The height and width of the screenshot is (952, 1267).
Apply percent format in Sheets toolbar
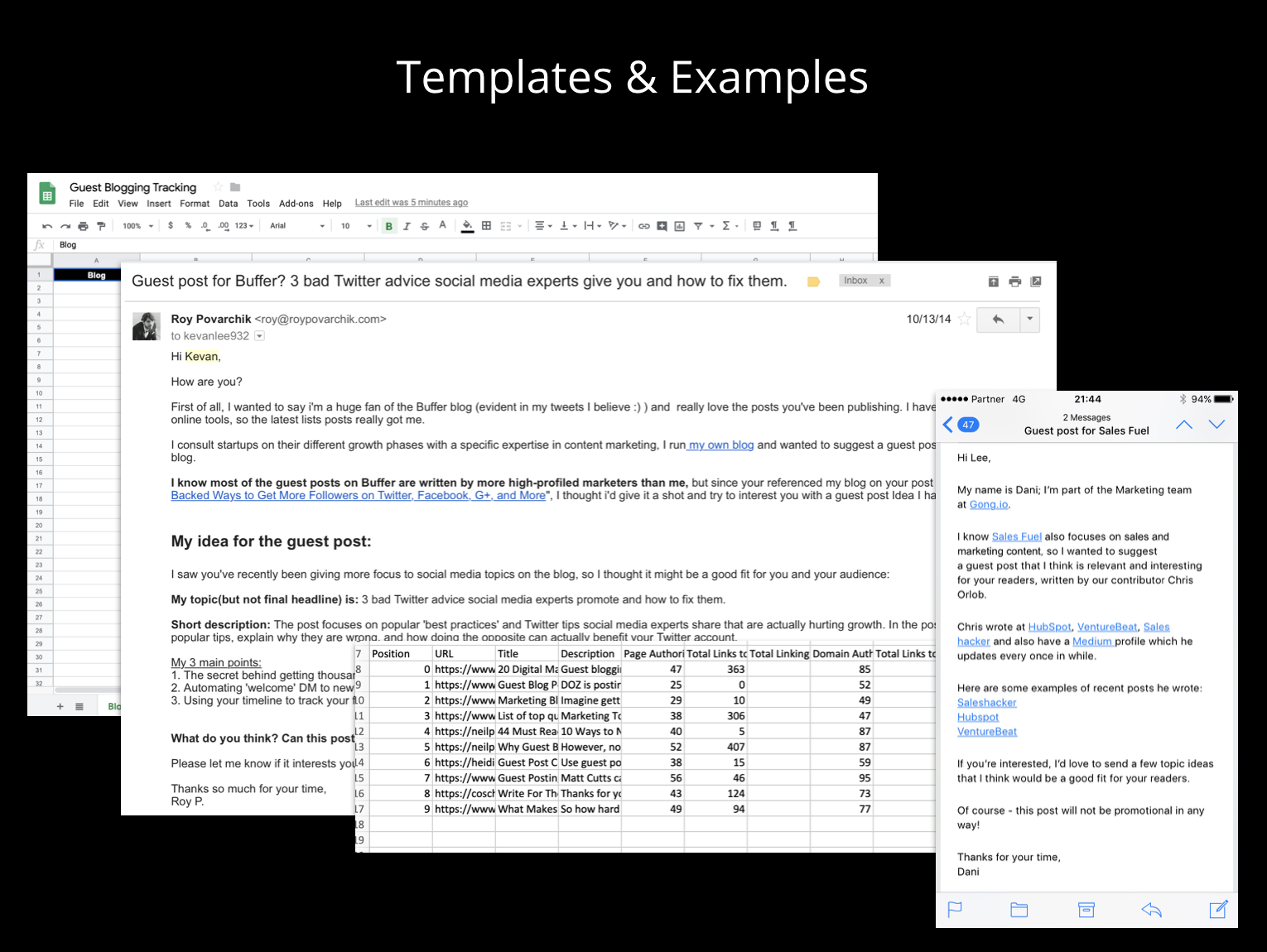pyautogui.click(x=188, y=225)
